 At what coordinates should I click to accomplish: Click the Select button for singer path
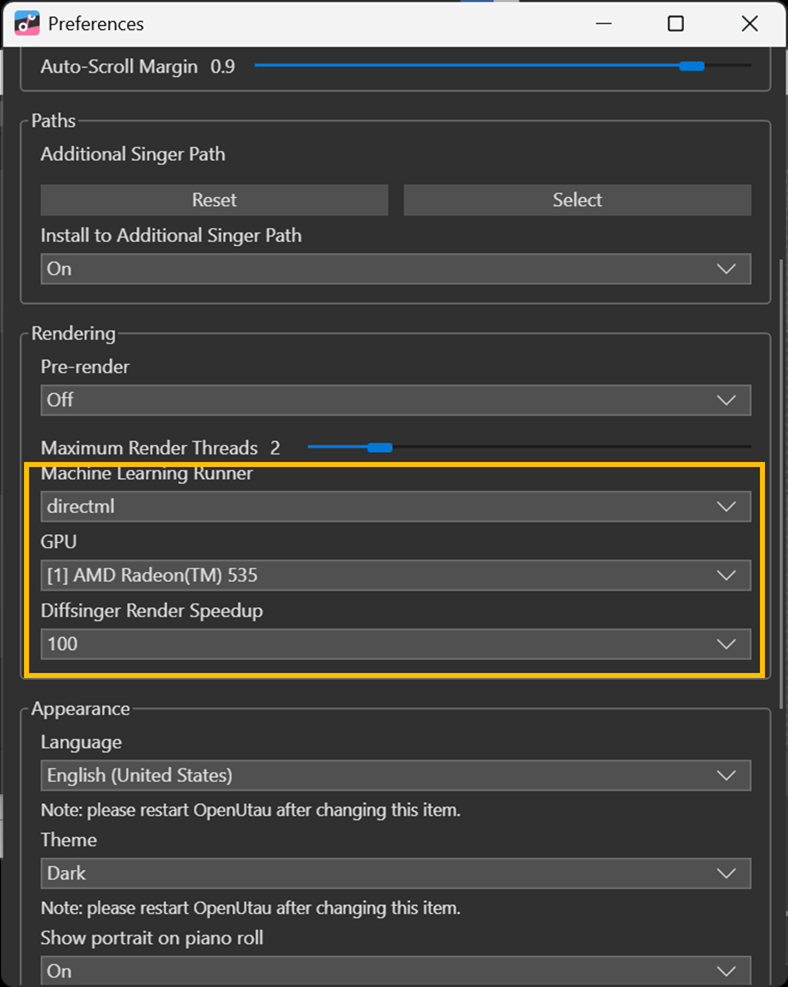tap(577, 200)
